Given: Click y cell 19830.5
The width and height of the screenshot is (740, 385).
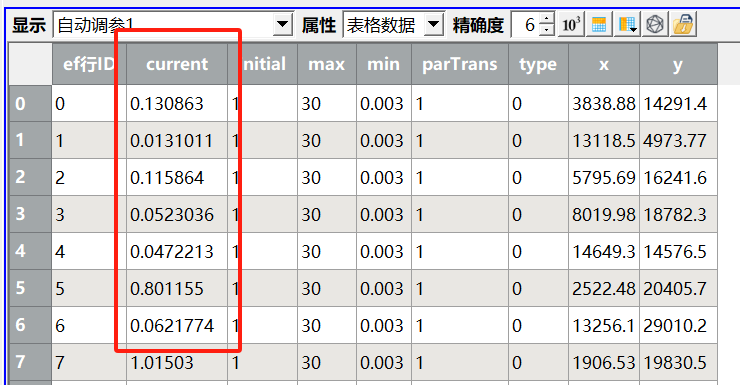Looking at the screenshot, I should tap(678, 362).
